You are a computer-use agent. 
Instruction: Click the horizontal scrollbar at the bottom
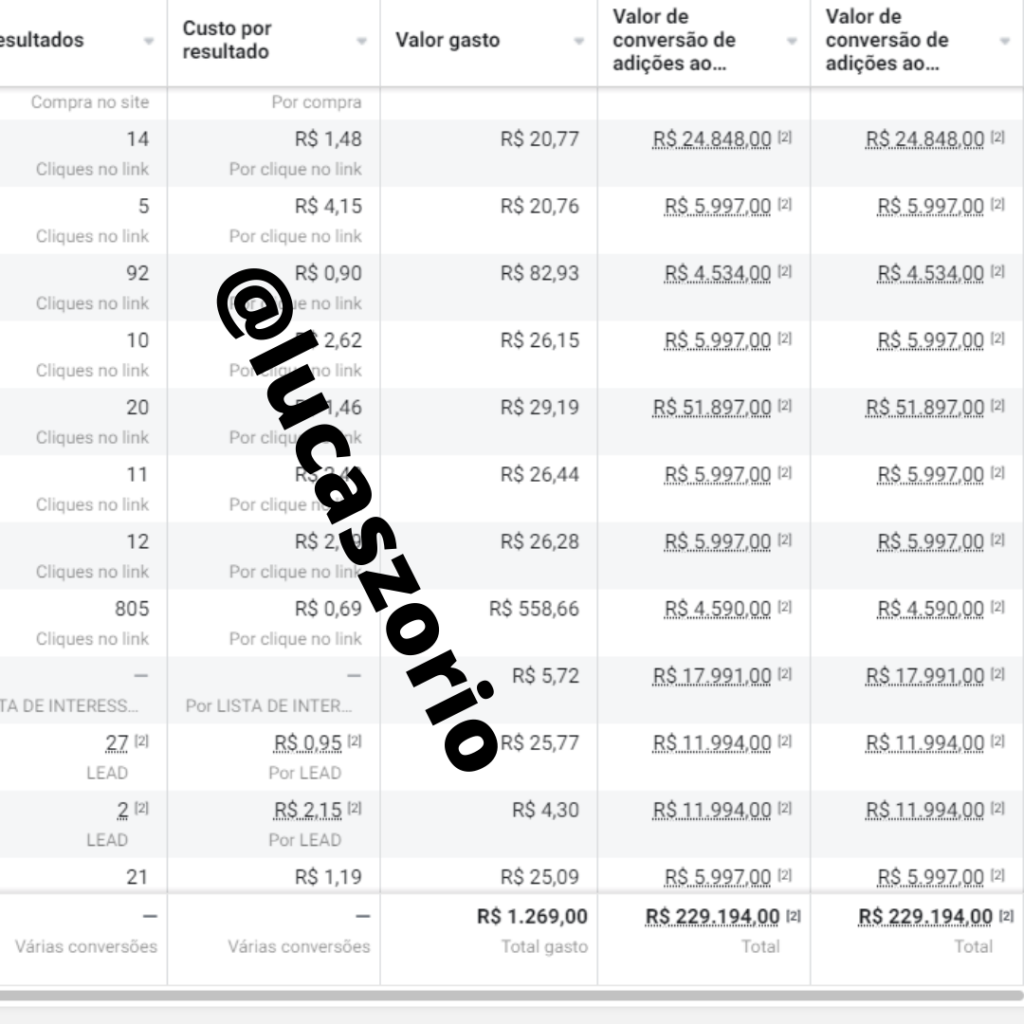512,995
